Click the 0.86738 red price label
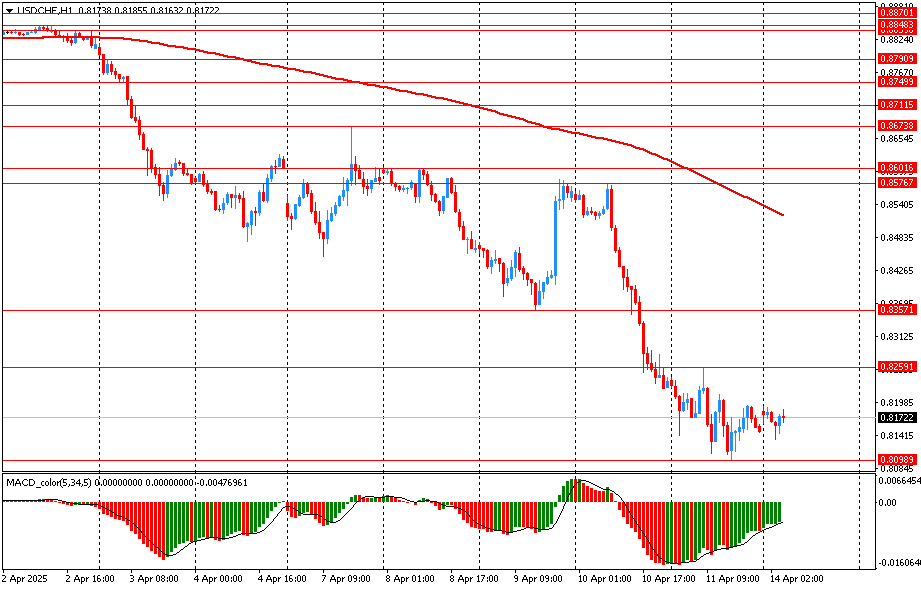 click(895, 126)
